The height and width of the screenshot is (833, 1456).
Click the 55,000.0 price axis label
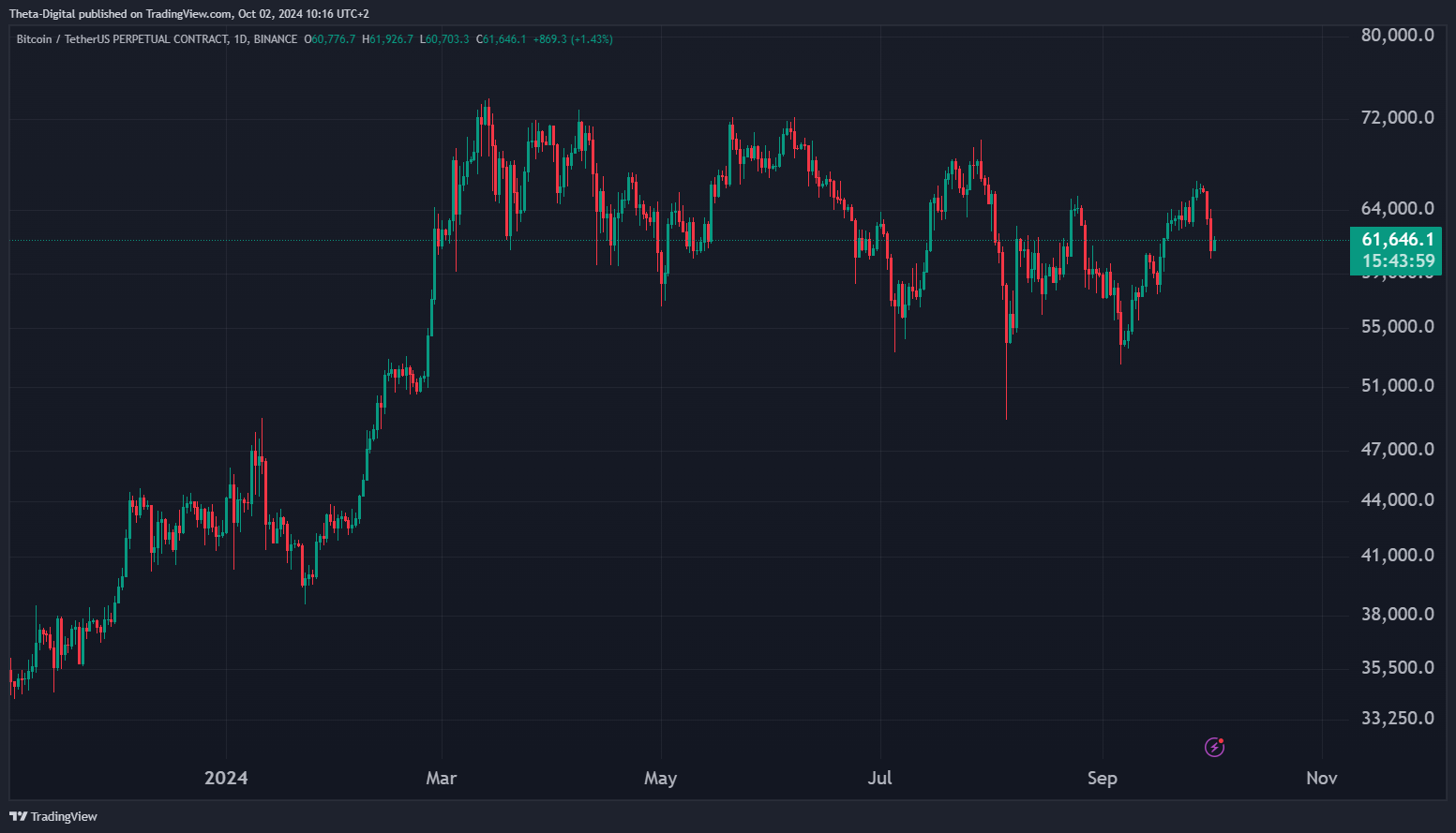[1397, 327]
